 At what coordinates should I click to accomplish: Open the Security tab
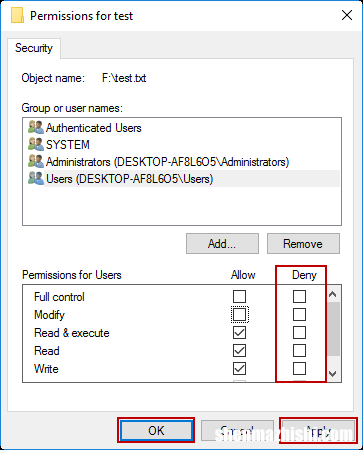(34, 48)
